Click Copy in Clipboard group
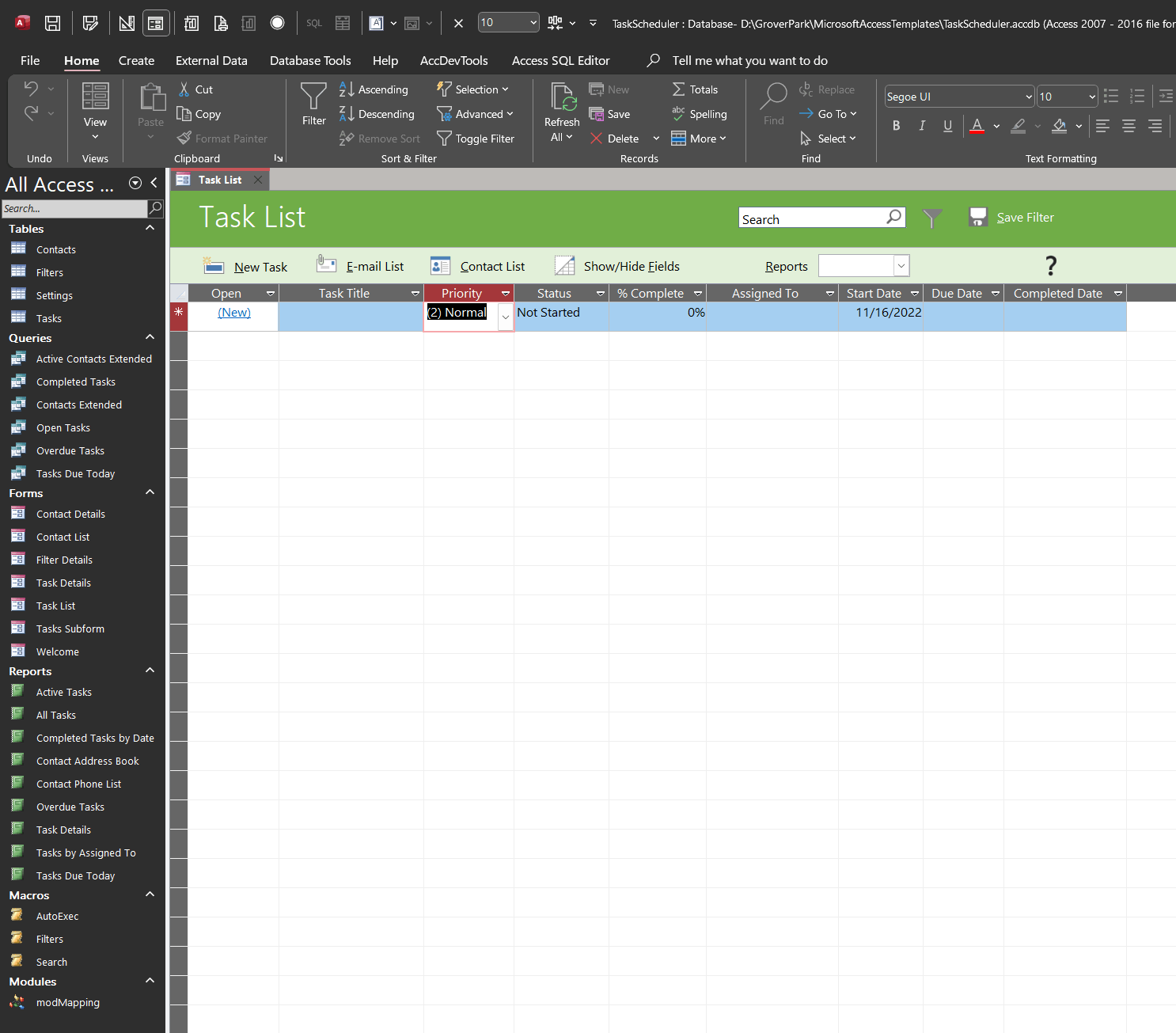This screenshot has height=1033, width=1176. (199, 114)
